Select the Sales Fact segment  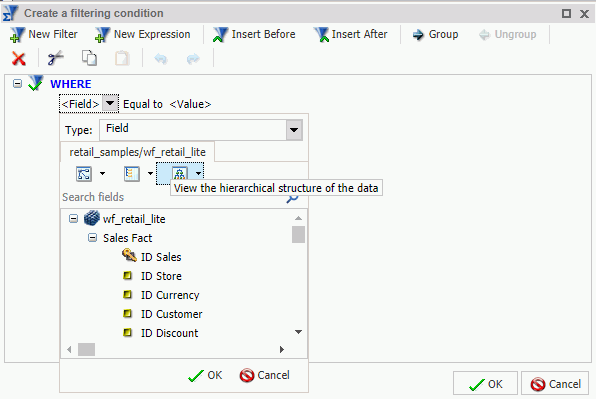(x=127, y=238)
